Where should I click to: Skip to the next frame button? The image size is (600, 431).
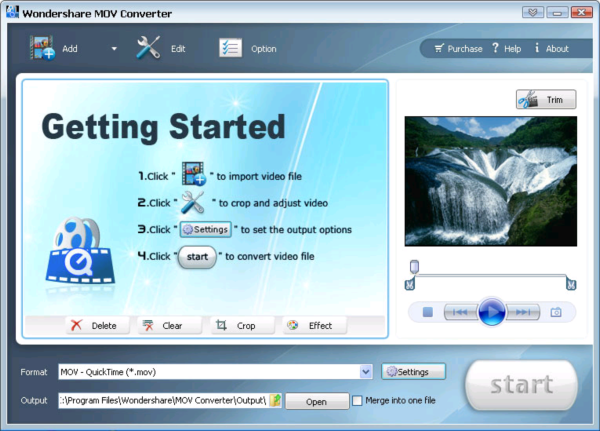point(523,312)
